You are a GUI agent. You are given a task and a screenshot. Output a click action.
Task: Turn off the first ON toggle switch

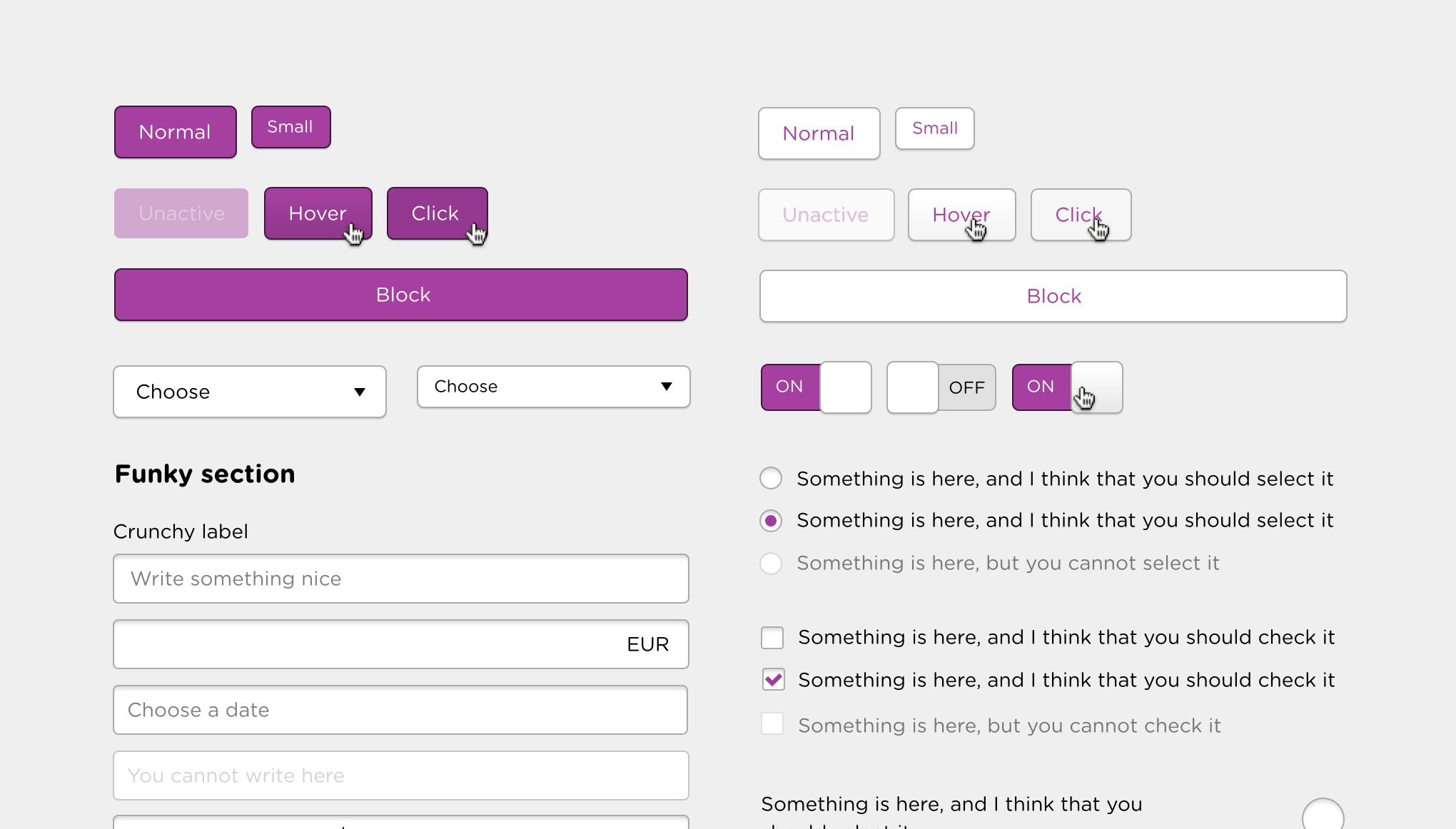click(x=816, y=387)
